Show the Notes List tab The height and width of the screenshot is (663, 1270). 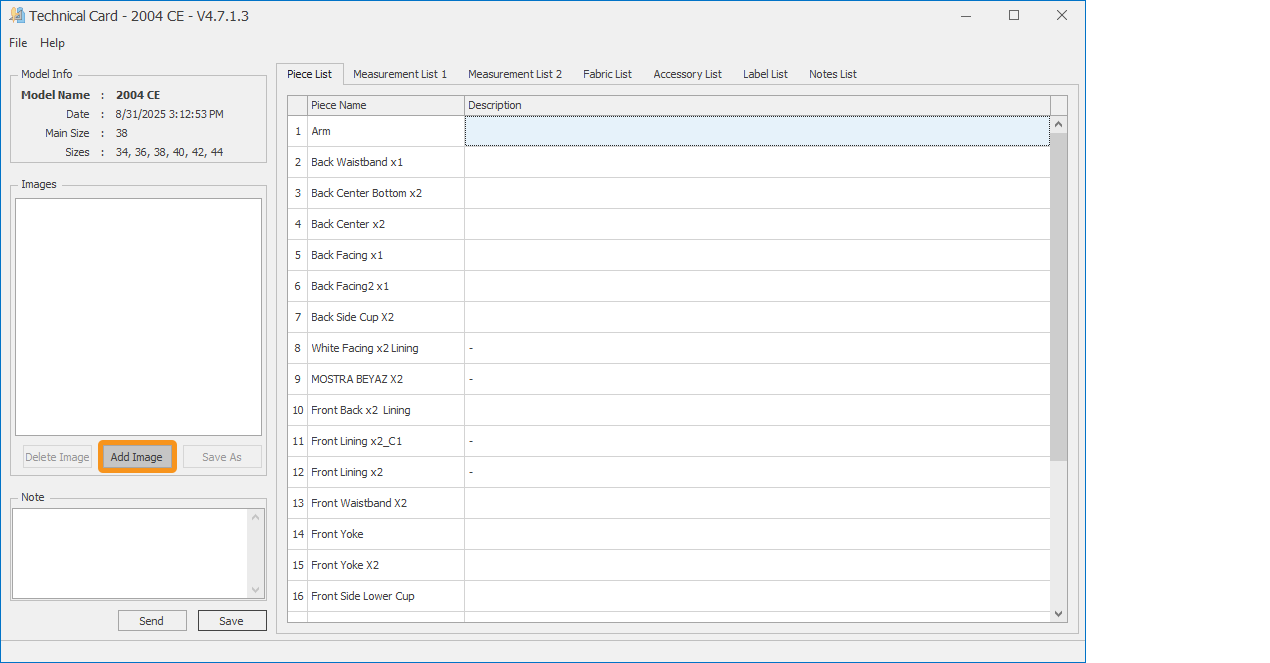point(832,74)
